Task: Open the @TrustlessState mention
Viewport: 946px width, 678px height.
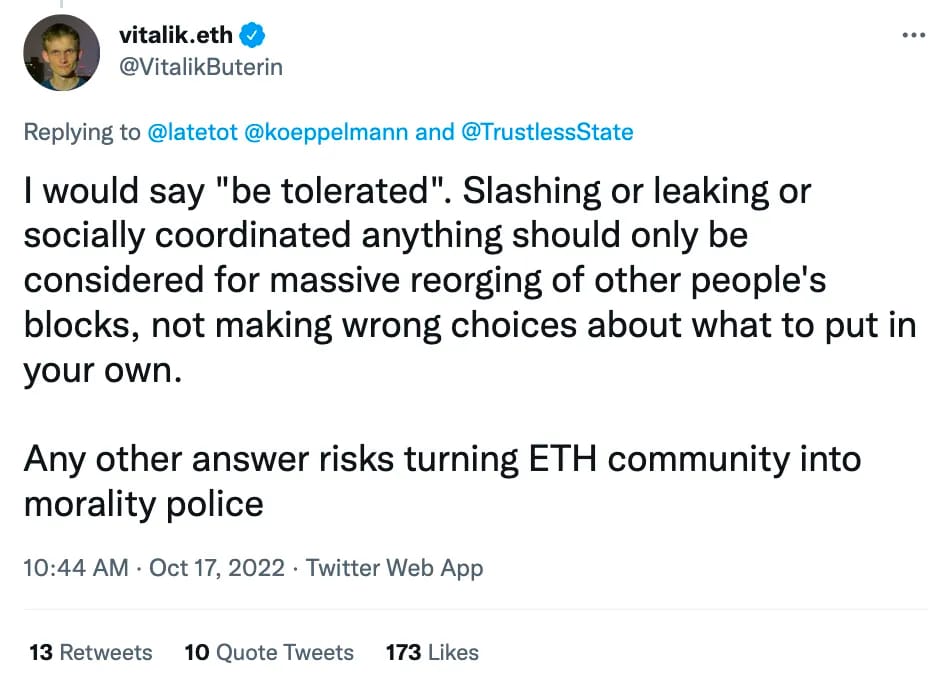Action: click(547, 132)
